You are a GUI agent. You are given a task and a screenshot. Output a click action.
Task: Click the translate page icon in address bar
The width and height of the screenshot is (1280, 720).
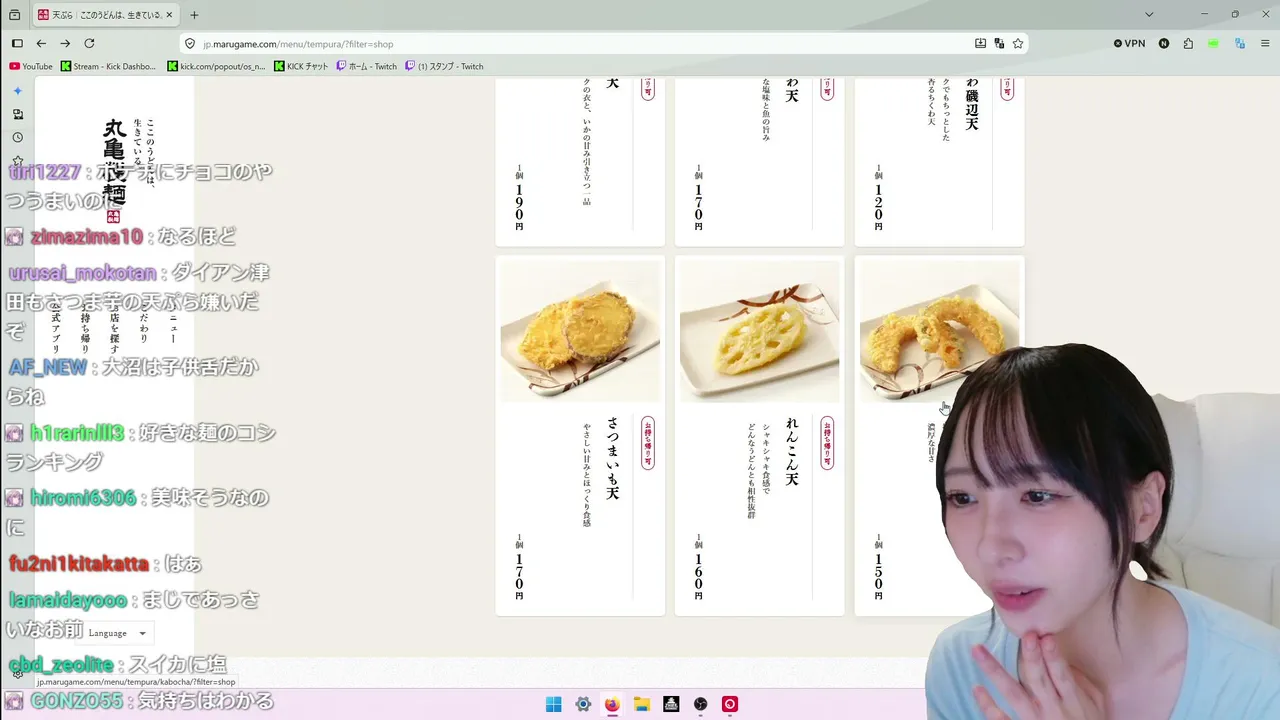pos(999,44)
